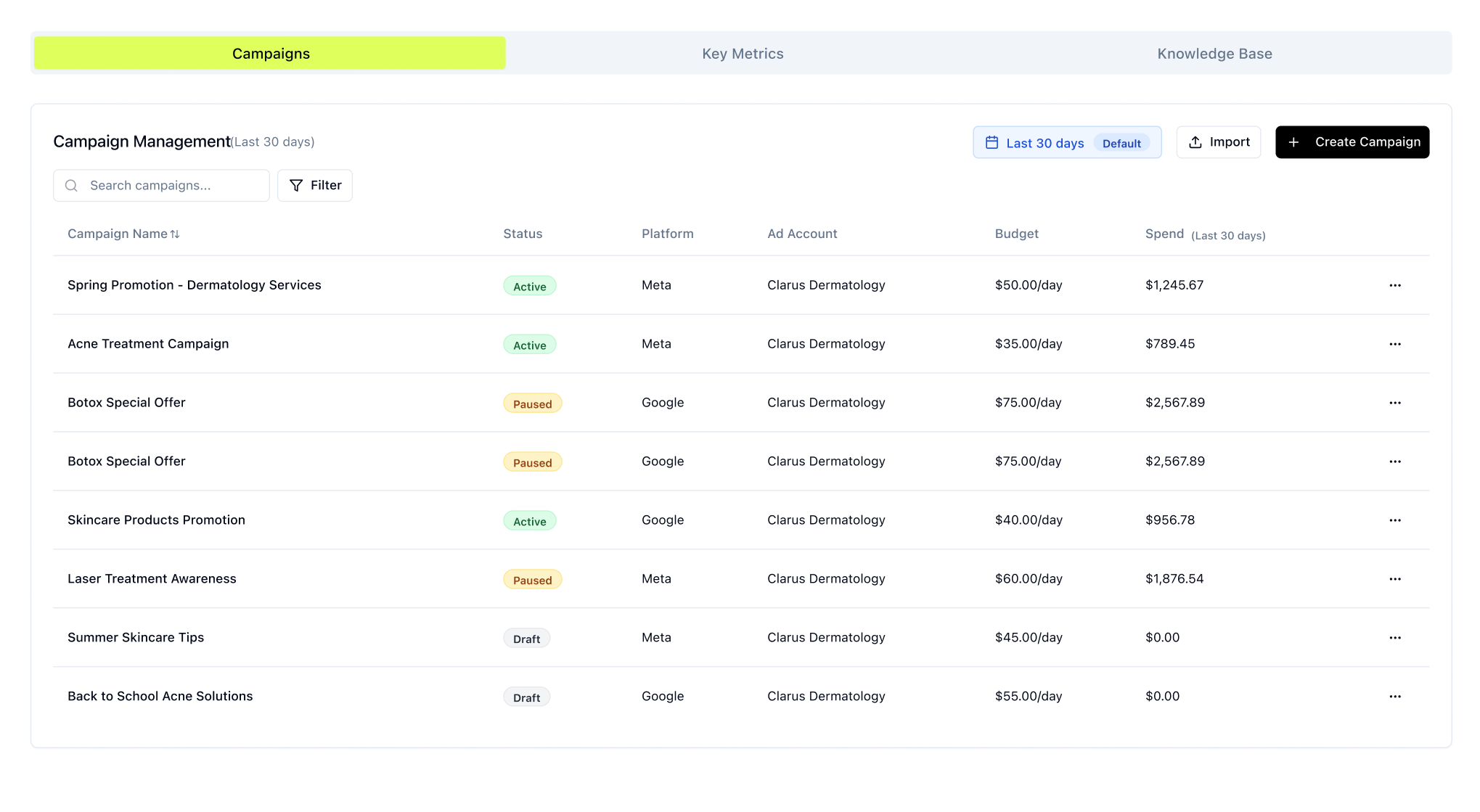
Task: Switch to the Key Metrics tab
Action: 743,54
